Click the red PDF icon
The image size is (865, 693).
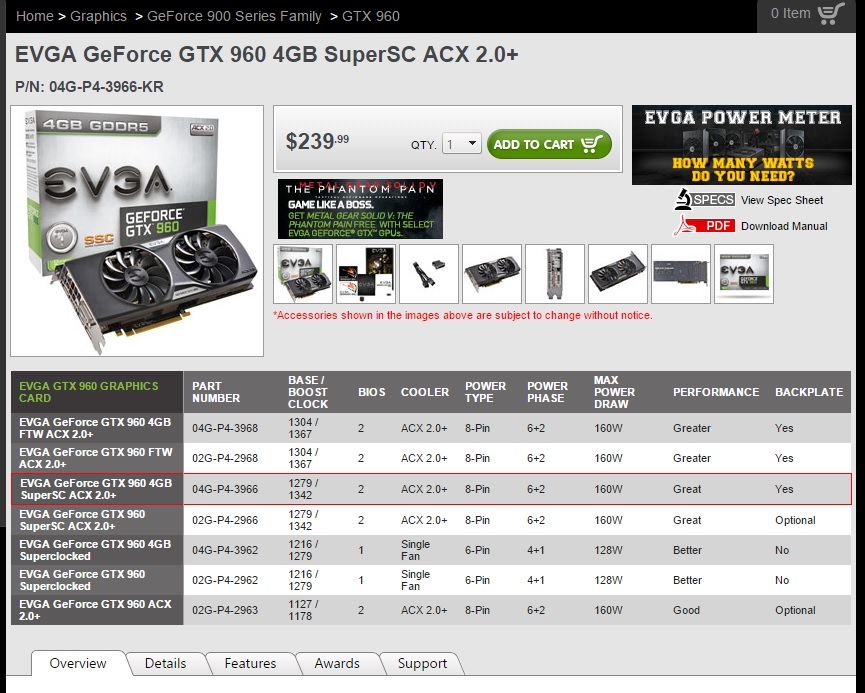(x=705, y=225)
